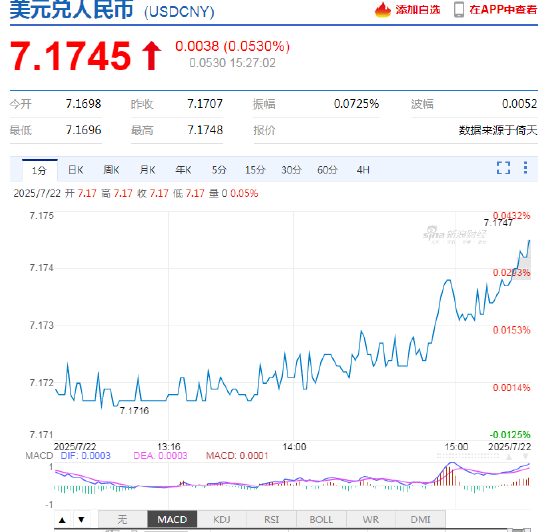Open the chart in fullscreen mode

(503, 168)
